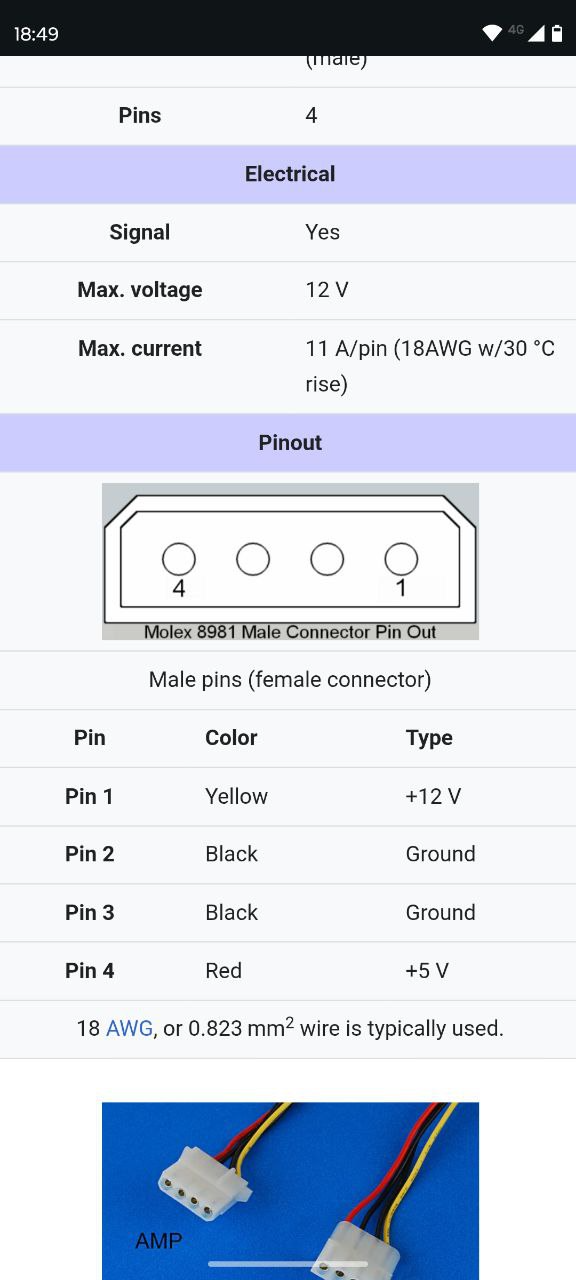Tap the Wi-Fi status icon
Screen dimensions: 576x1280
point(492,34)
